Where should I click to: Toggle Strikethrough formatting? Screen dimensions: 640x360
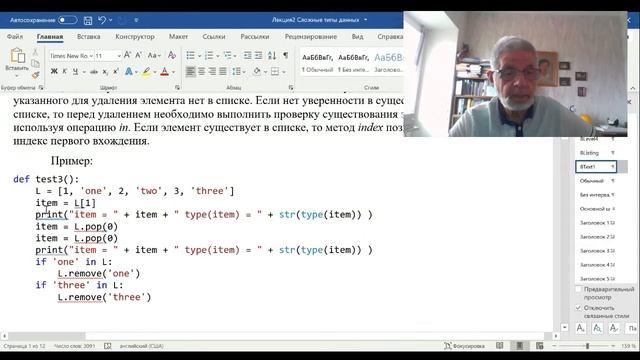[x=94, y=72]
